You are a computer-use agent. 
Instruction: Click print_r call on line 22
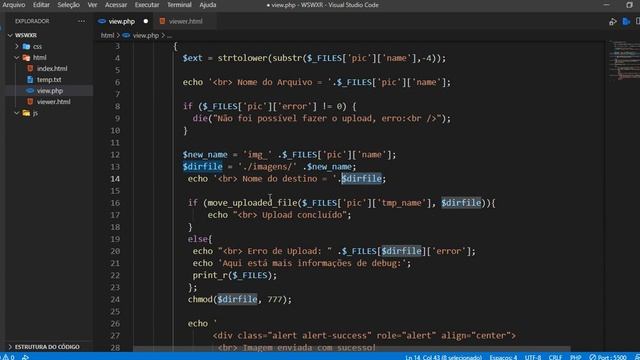pos(210,276)
